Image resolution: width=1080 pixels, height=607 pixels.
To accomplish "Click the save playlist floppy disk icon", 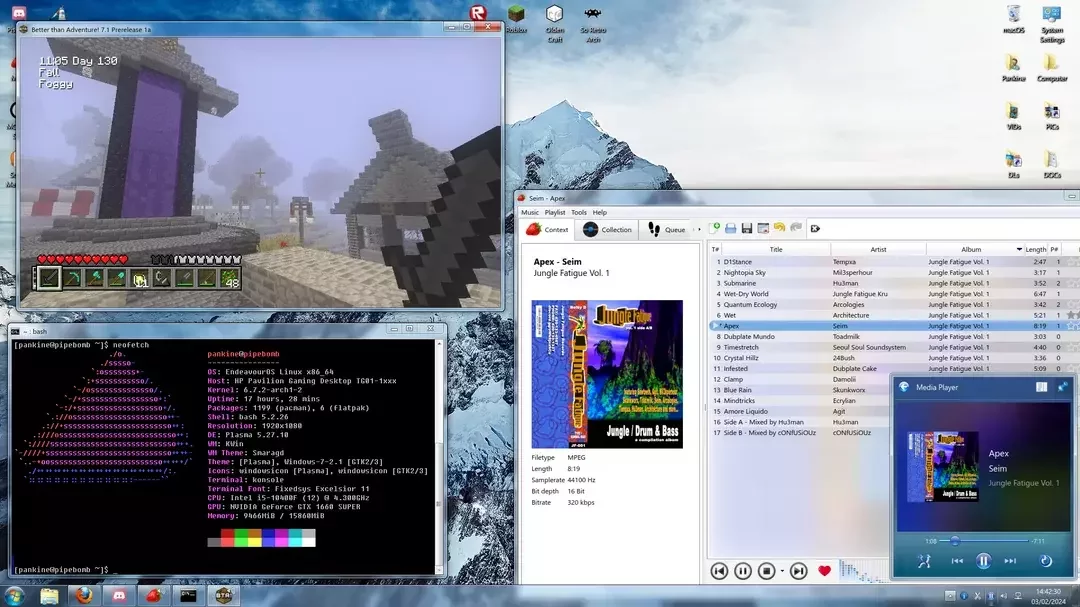I will coord(747,228).
